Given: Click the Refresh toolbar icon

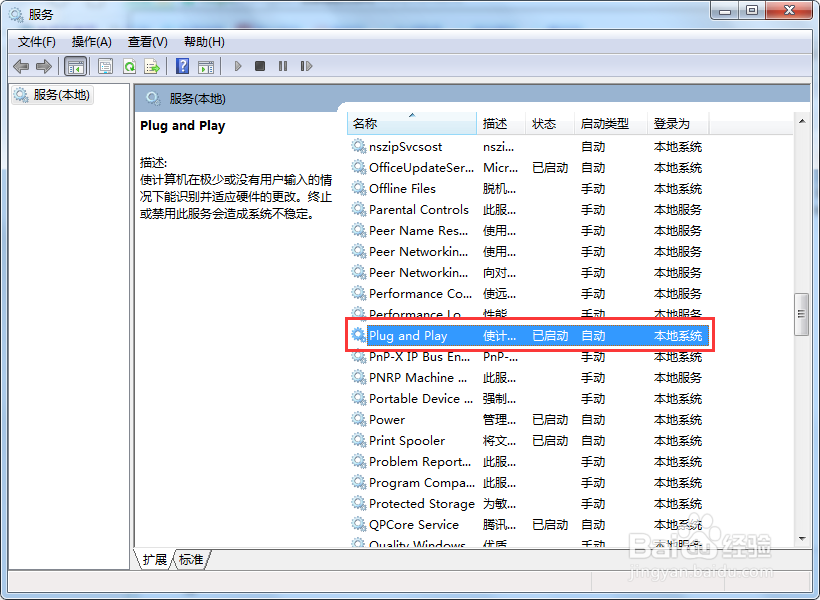Looking at the screenshot, I should pyautogui.click(x=129, y=66).
